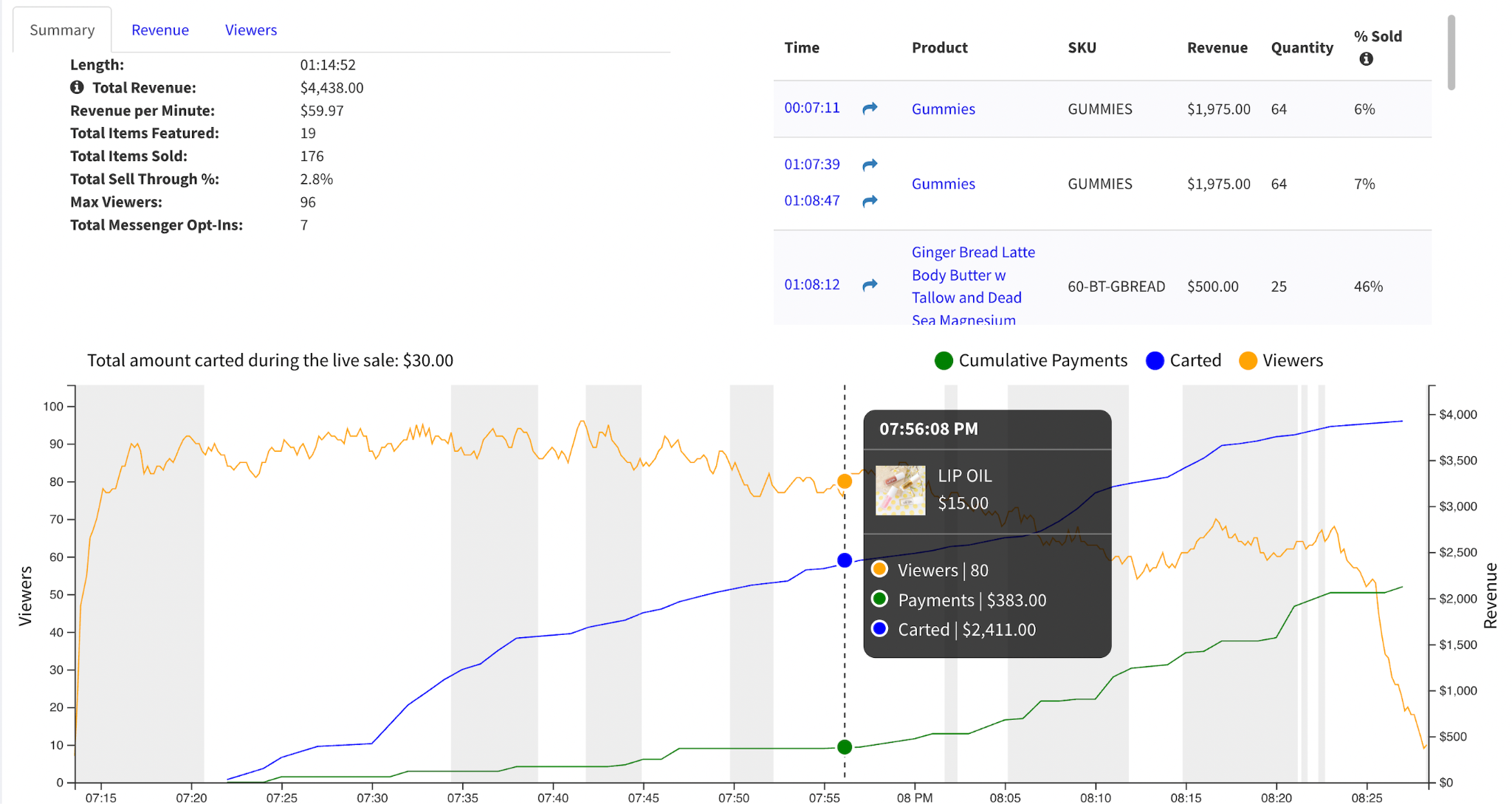
Task: Toggle Carted series via blue legend circle
Action: tap(1155, 360)
